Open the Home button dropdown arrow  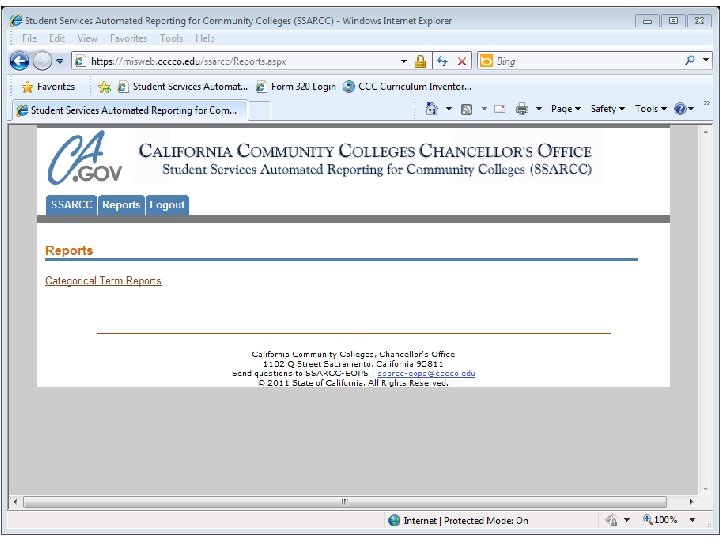(x=449, y=109)
